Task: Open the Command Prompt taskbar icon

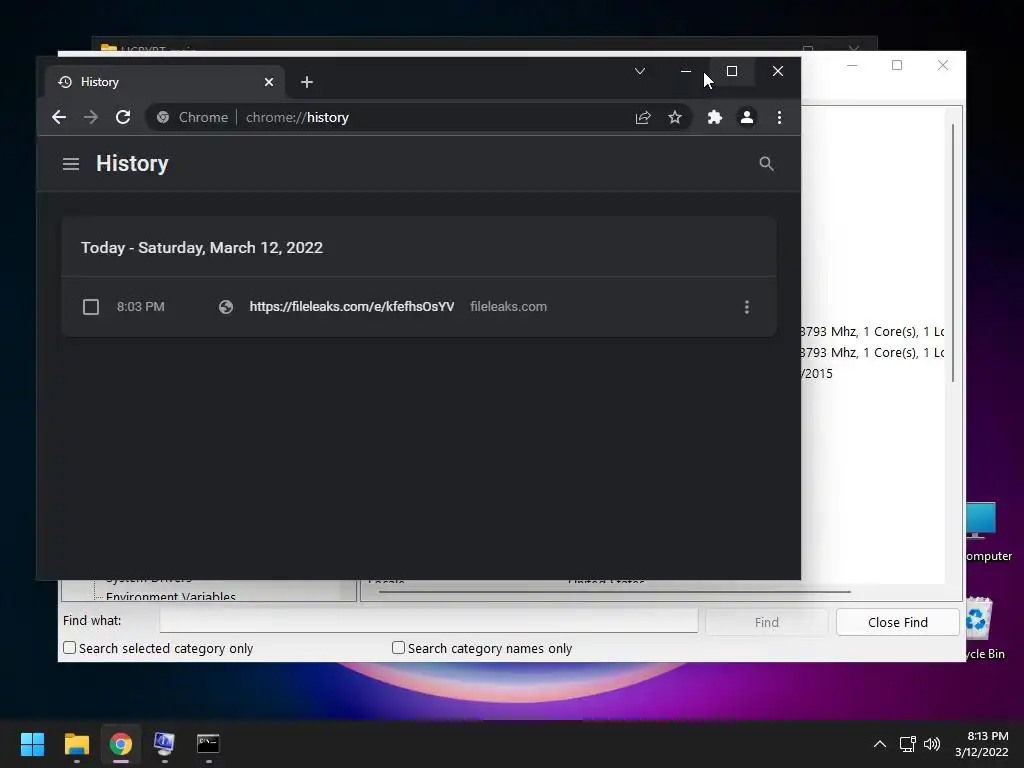Action: point(208,744)
